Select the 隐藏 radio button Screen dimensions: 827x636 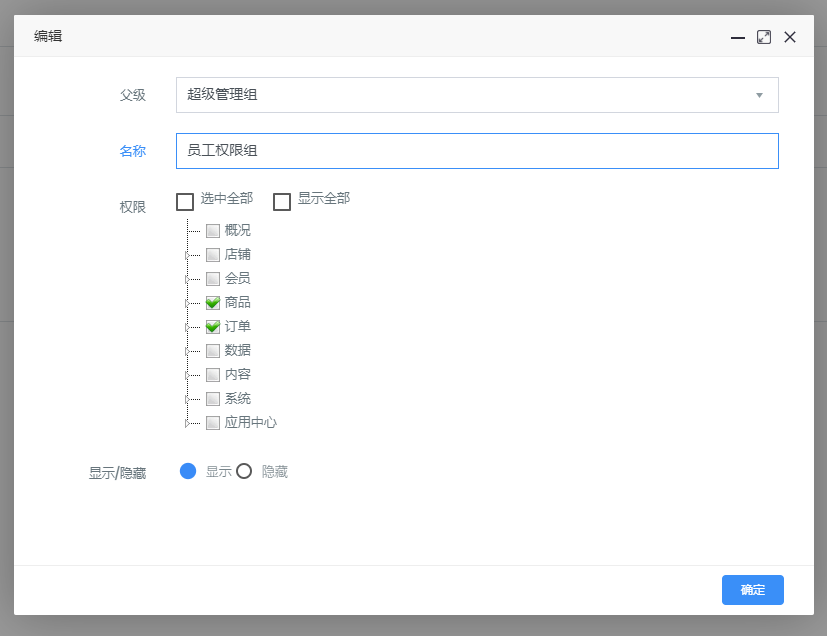coord(244,471)
